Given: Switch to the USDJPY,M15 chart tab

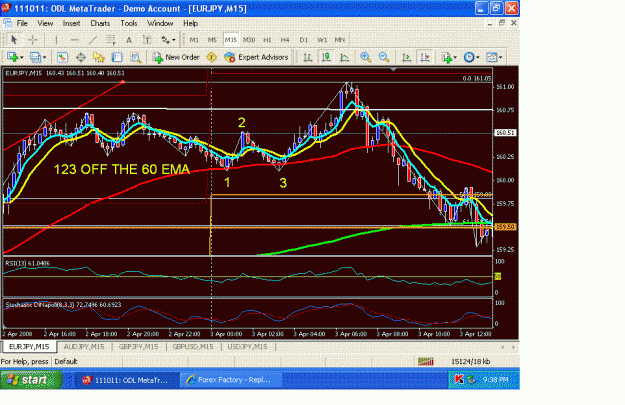Looking at the screenshot, I should [247, 346].
